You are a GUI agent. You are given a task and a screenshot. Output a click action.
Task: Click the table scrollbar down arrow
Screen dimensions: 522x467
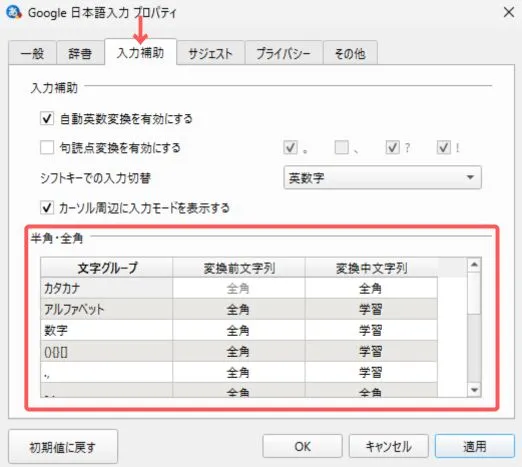click(x=474, y=390)
